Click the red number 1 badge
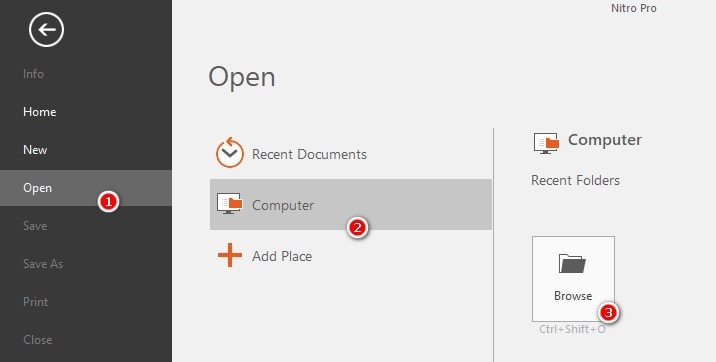 [x=108, y=201]
